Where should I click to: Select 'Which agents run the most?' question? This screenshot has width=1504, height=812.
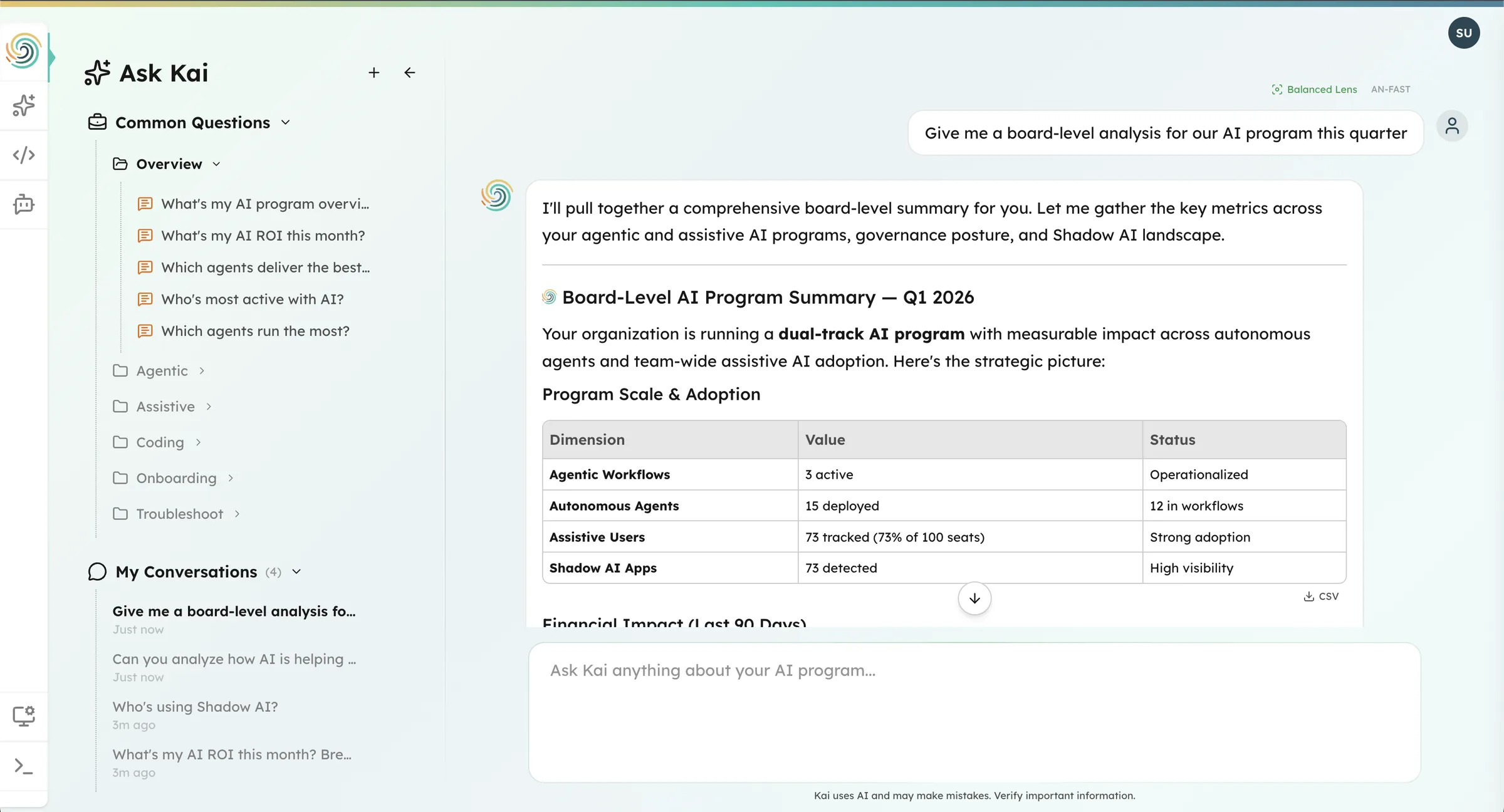(x=255, y=331)
